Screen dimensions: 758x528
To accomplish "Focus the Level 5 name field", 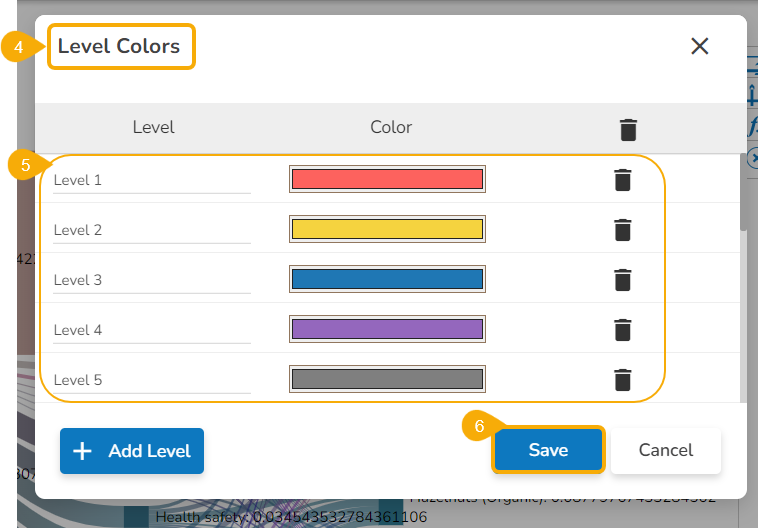I will (x=151, y=381).
